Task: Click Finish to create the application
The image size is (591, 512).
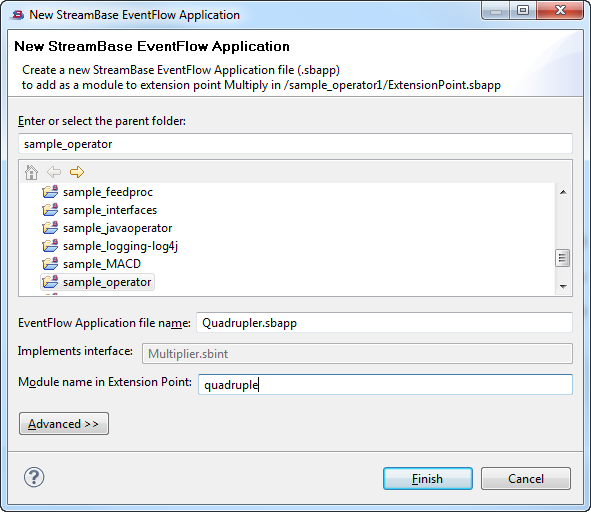Action: (x=427, y=479)
